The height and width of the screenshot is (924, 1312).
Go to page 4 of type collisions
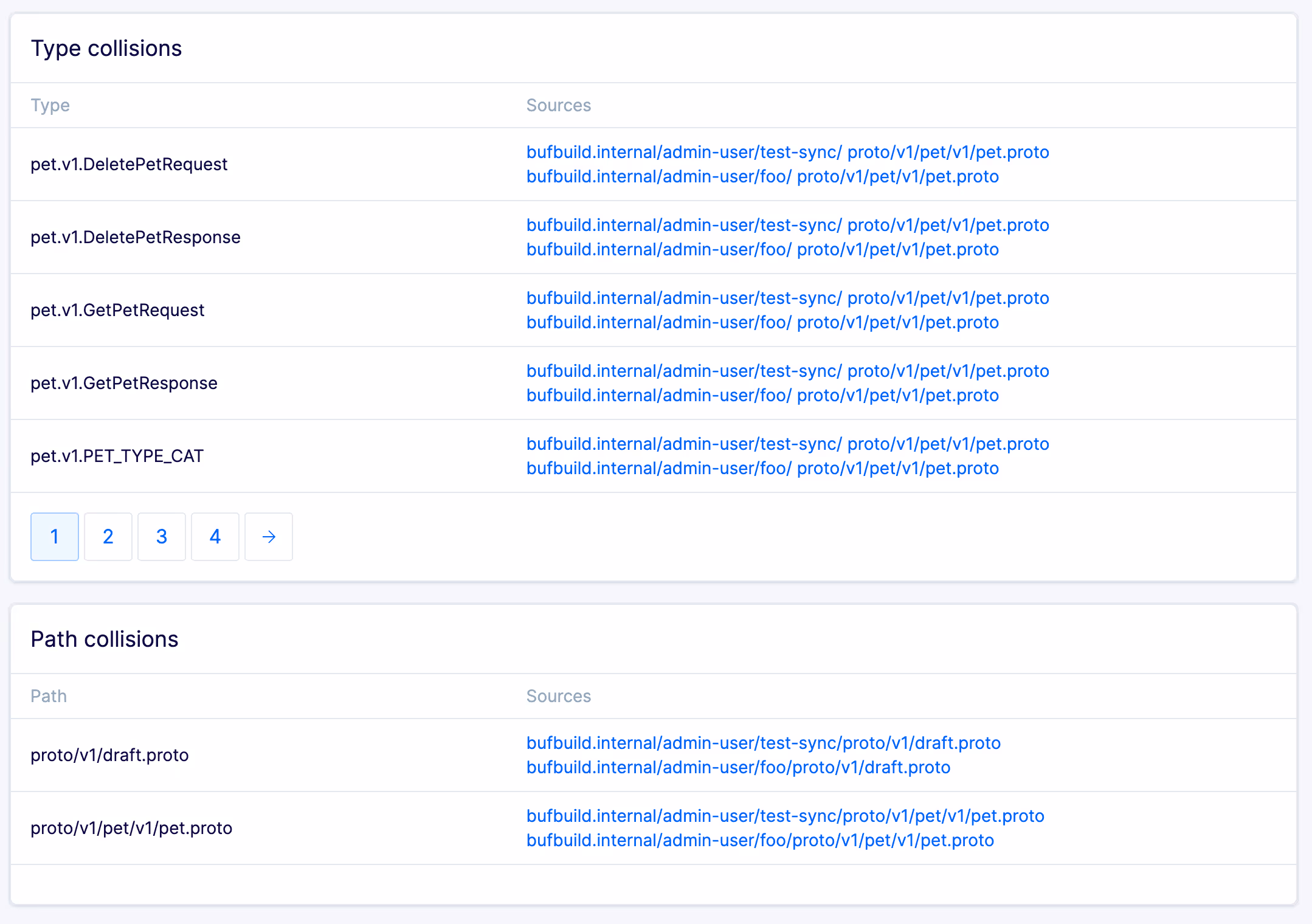point(215,537)
